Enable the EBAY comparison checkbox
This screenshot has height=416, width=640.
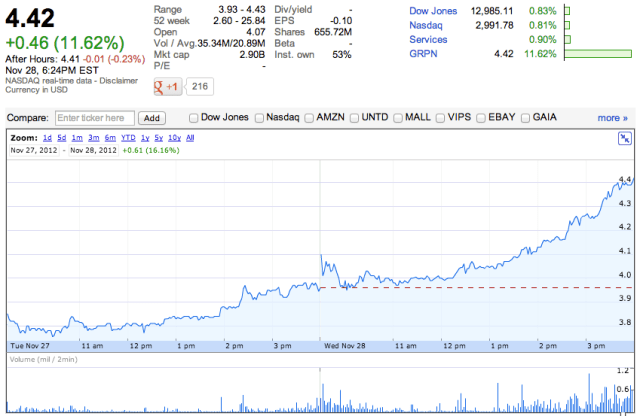click(481, 118)
